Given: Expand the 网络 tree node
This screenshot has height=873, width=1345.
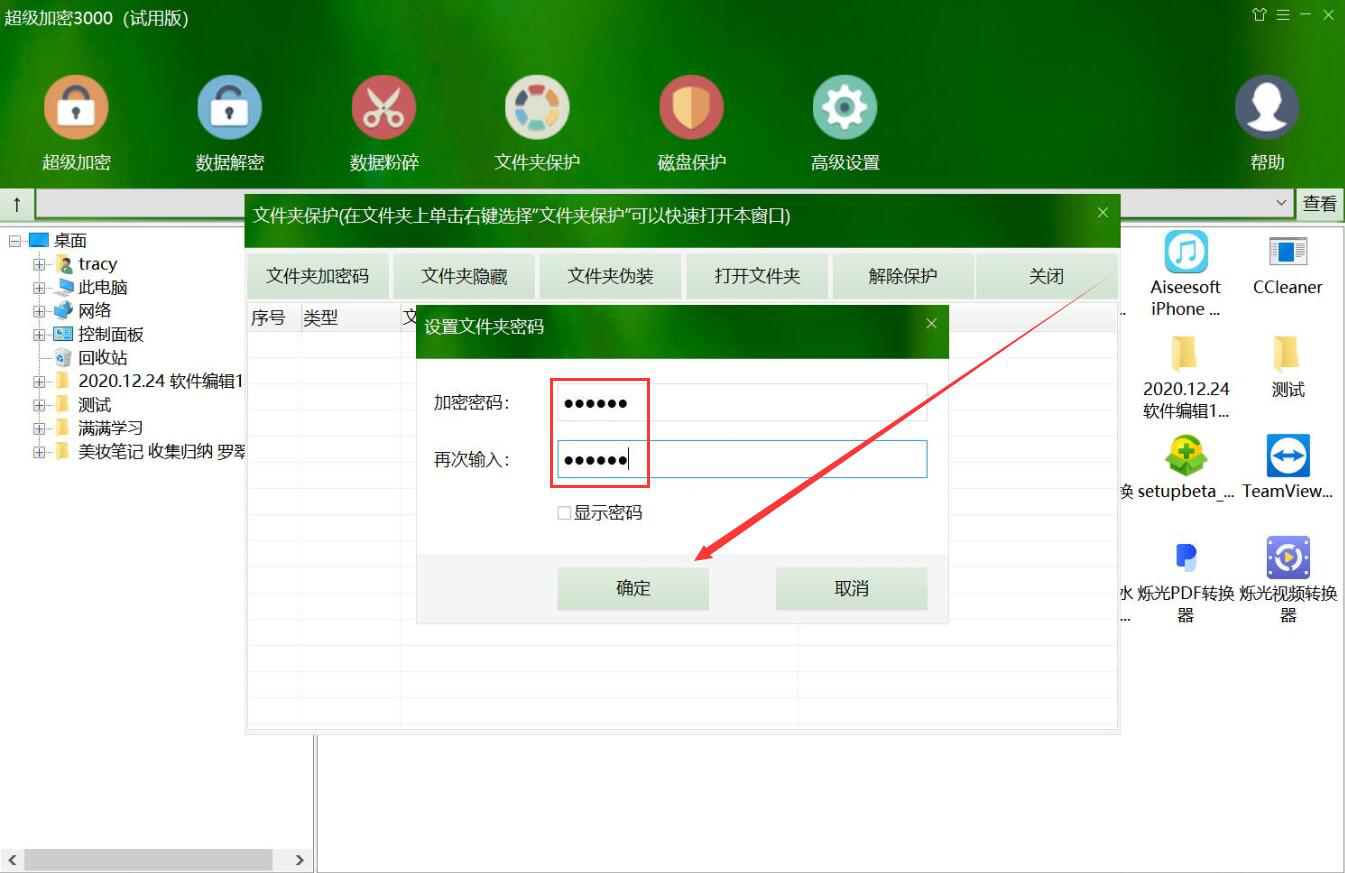Looking at the screenshot, I should [39, 311].
